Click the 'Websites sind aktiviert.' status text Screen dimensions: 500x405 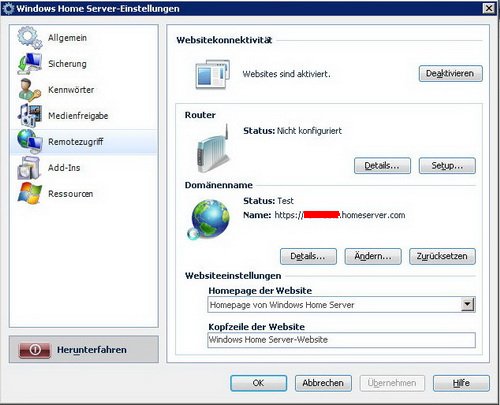pos(286,74)
